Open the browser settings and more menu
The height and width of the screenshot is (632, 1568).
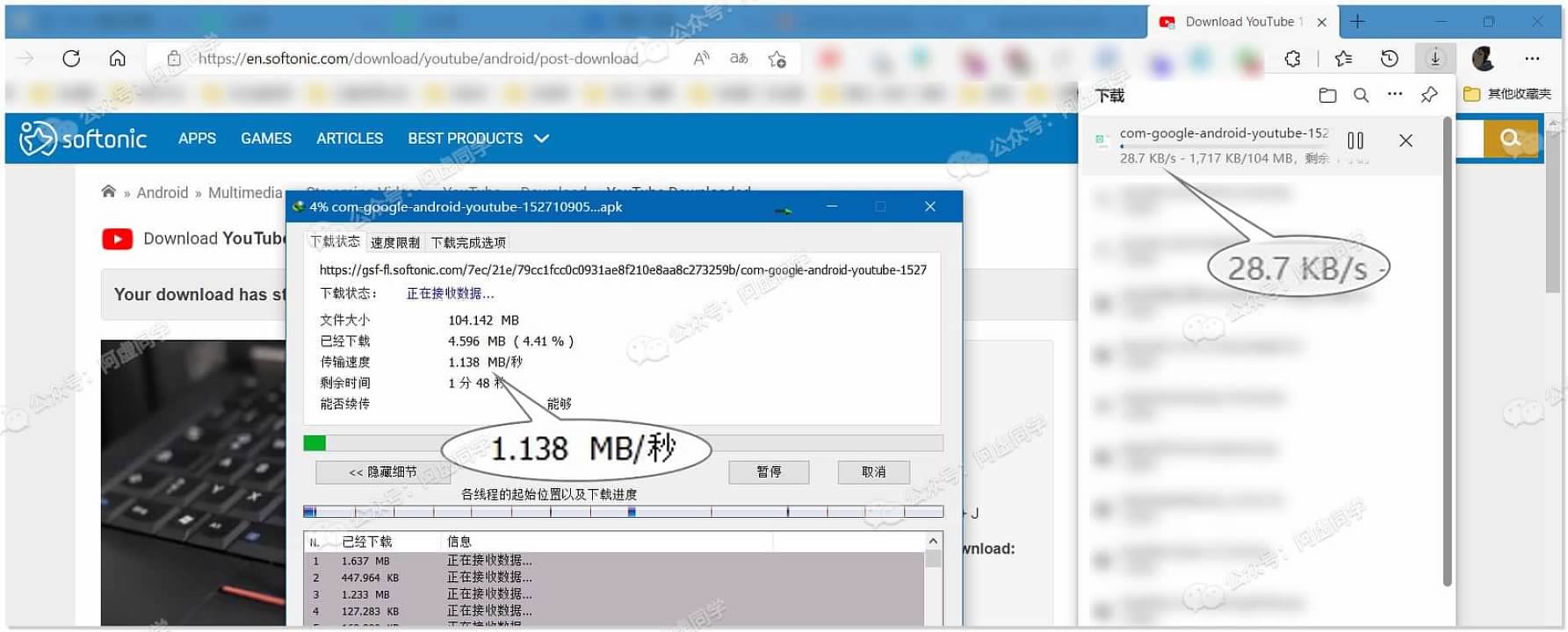point(1533,59)
